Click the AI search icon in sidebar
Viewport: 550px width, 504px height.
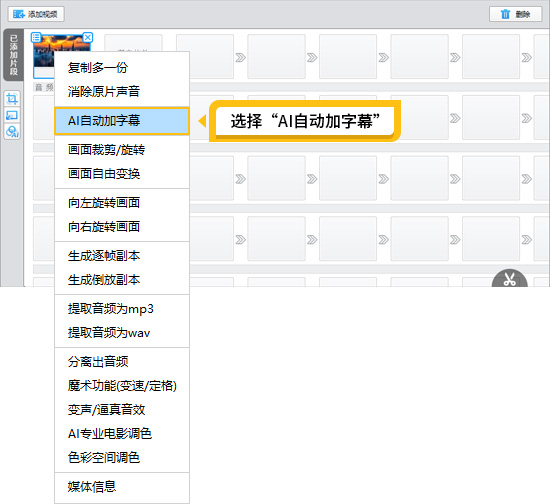12,132
